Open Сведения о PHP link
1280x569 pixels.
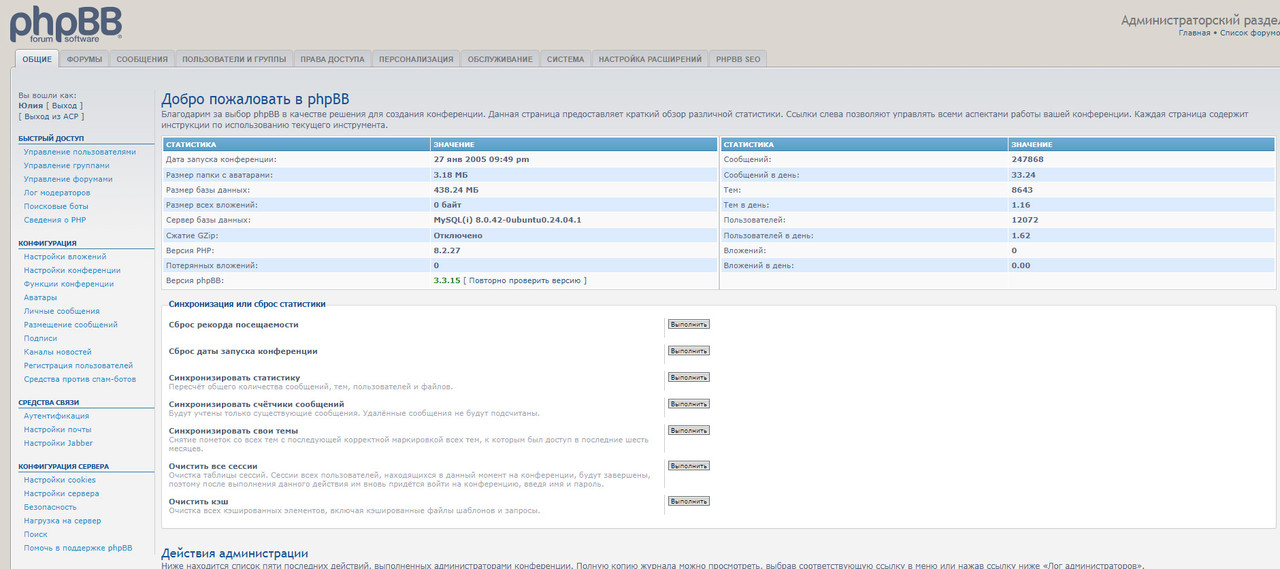coord(55,219)
